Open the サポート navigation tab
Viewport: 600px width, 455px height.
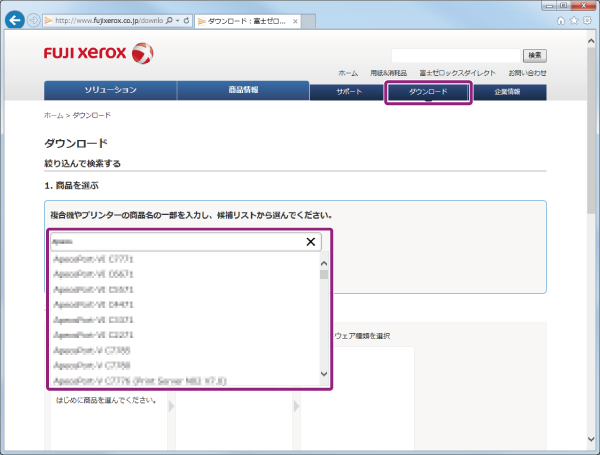(349, 92)
